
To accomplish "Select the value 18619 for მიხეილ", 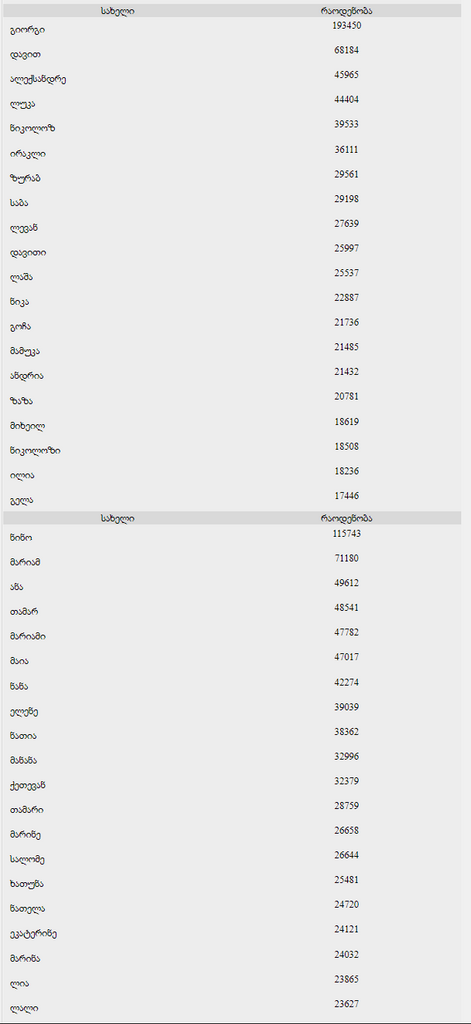I will click(x=346, y=422).
